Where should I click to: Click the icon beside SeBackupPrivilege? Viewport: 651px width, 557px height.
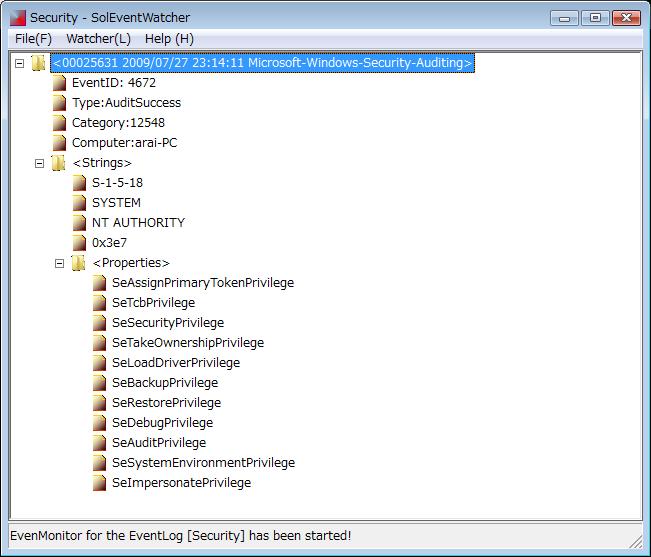tap(99, 383)
